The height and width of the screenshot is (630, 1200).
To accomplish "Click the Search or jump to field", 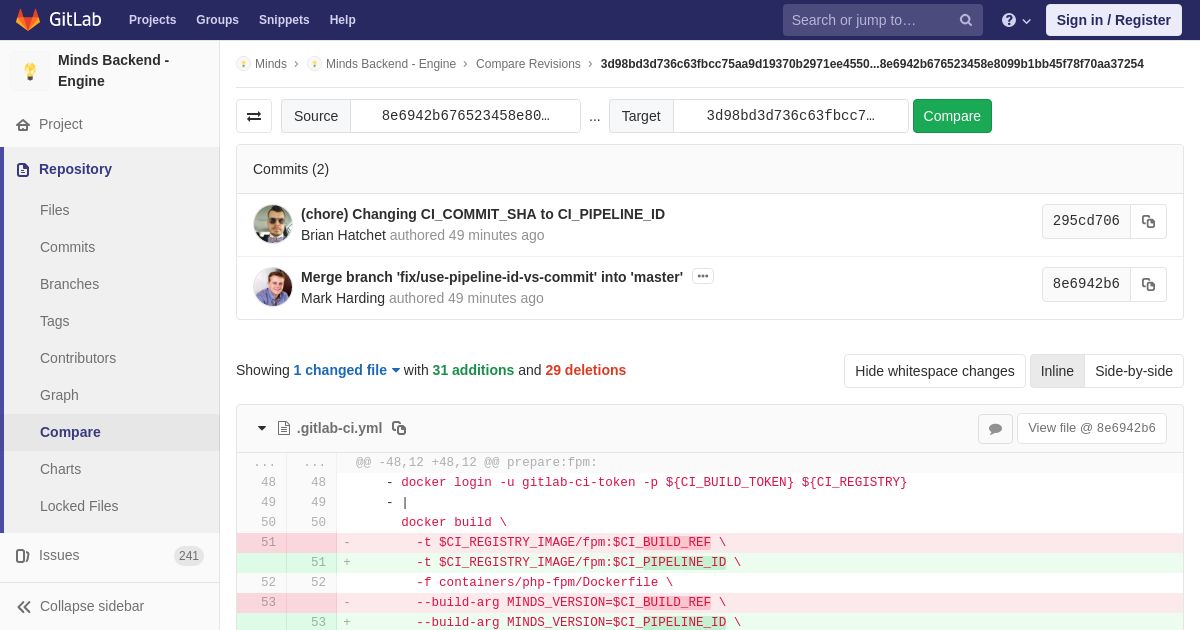I will (x=870, y=20).
